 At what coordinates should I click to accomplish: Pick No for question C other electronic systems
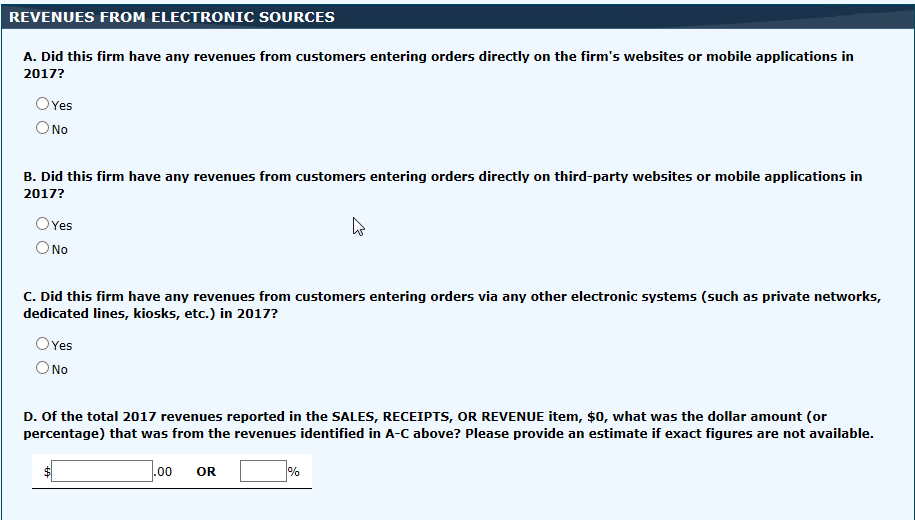coord(42,368)
